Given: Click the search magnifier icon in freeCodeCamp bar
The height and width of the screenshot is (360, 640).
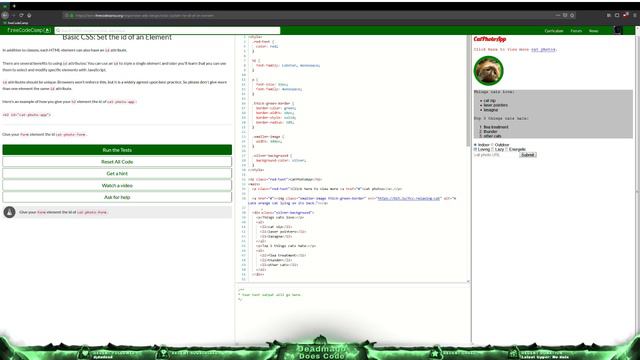Looking at the screenshot, I should (58, 31).
